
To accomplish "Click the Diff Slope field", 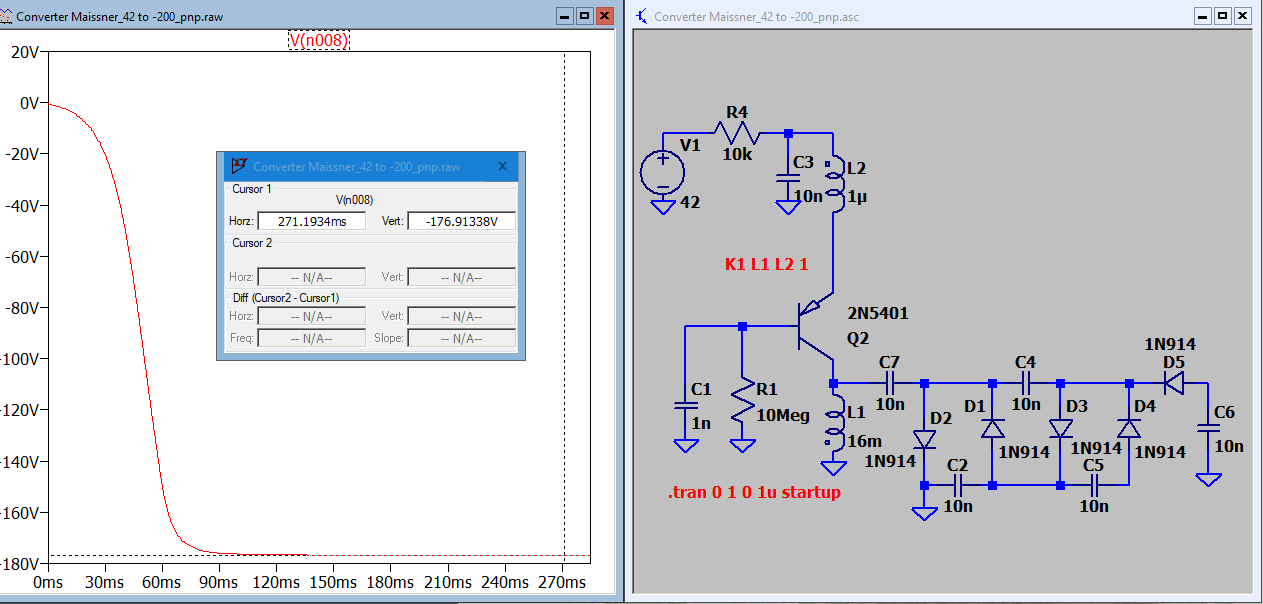I will pos(461,338).
